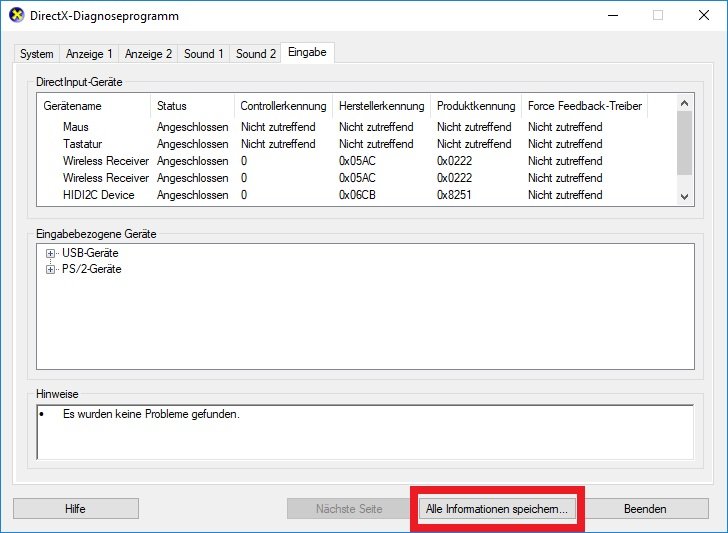Click the Produktkennung column header
The image size is (728, 533).
[476, 106]
